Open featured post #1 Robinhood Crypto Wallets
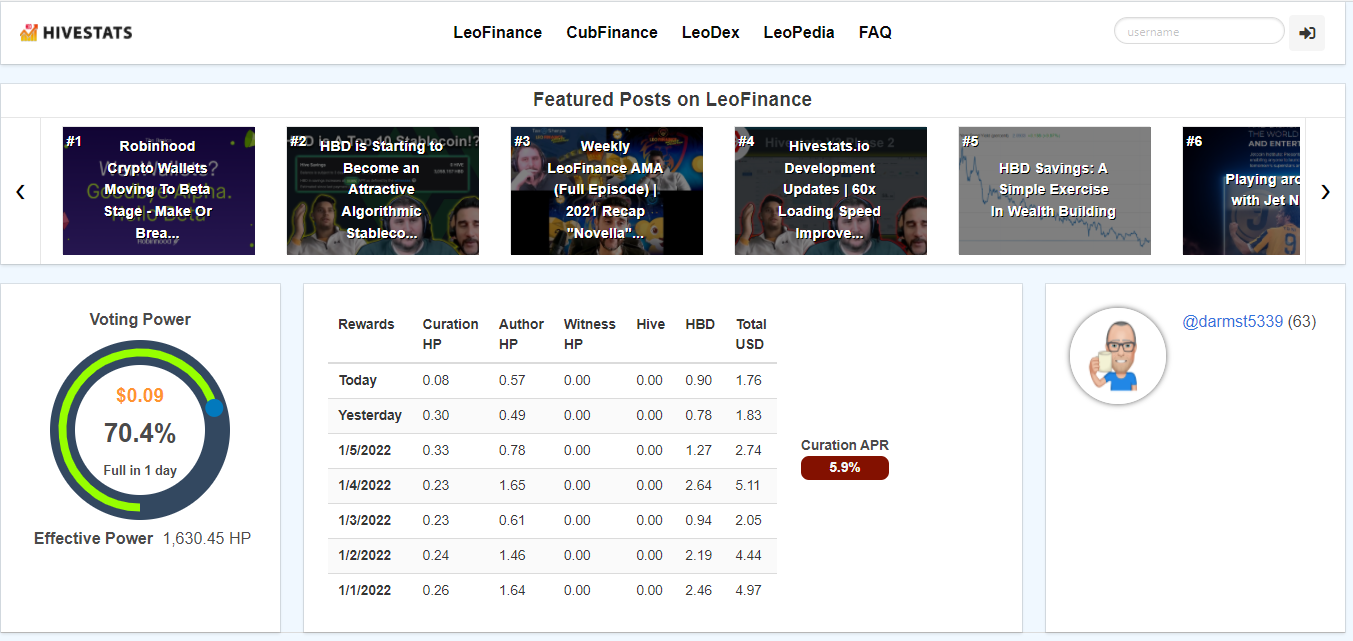1353x641 pixels. click(x=159, y=191)
